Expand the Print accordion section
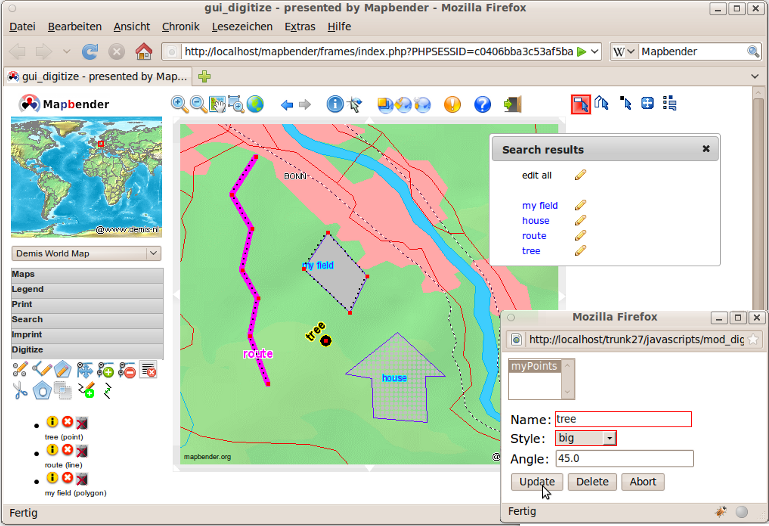769x526 pixels. [x=87, y=304]
